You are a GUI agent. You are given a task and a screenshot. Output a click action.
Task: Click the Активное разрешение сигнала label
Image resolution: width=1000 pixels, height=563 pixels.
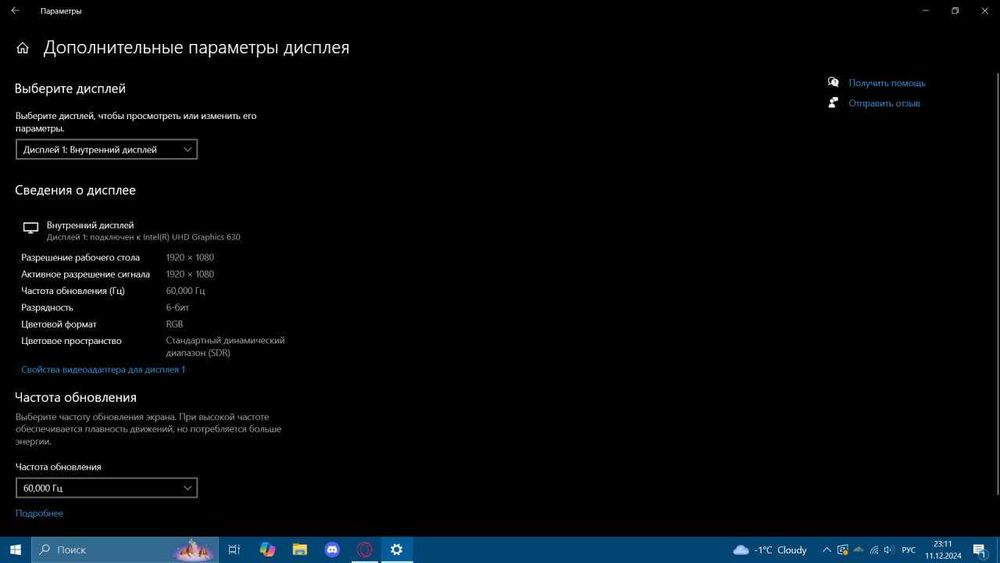pyautogui.click(x=85, y=274)
